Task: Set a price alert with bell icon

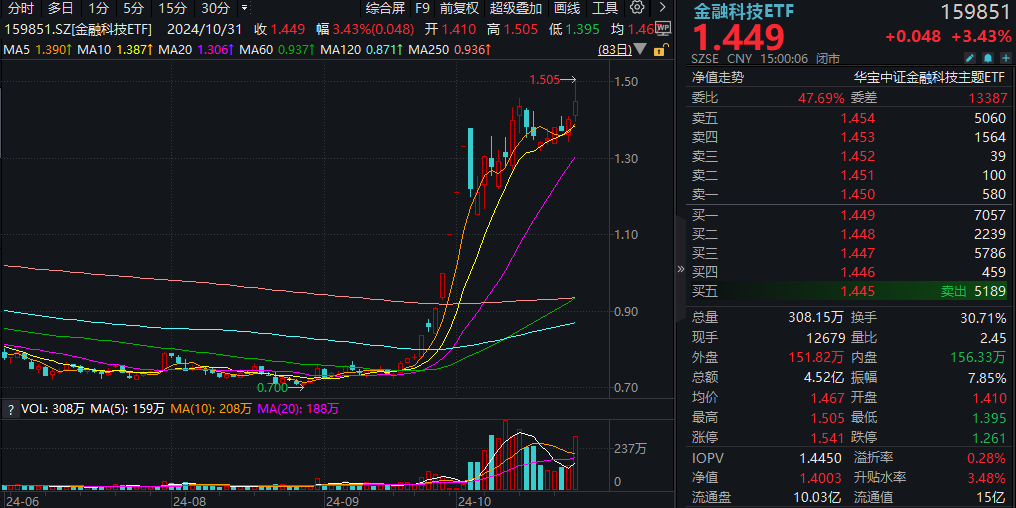Action: point(987,58)
